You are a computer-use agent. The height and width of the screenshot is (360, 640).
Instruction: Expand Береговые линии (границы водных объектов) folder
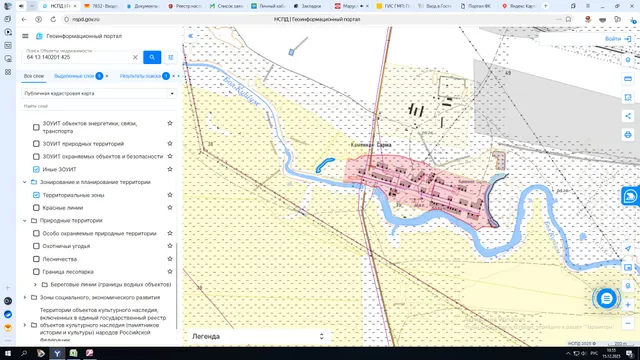point(35,284)
